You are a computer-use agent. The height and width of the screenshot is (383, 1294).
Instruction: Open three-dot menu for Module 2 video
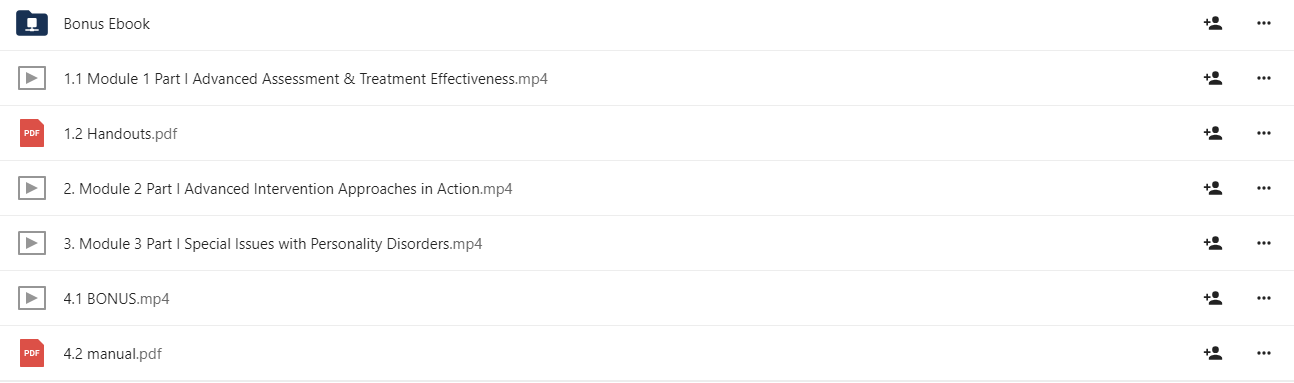[1263, 188]
